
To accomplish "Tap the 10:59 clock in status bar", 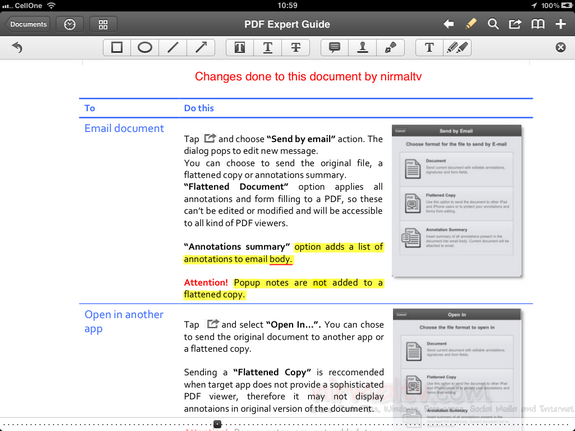I will [x=287, y=6].
